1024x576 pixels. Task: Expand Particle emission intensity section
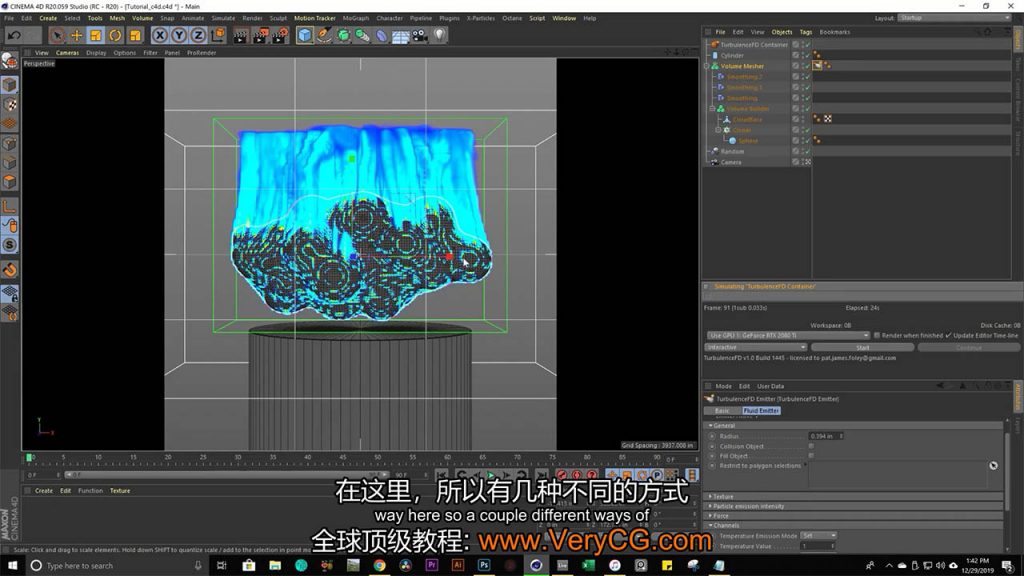(x=711, y=506)
